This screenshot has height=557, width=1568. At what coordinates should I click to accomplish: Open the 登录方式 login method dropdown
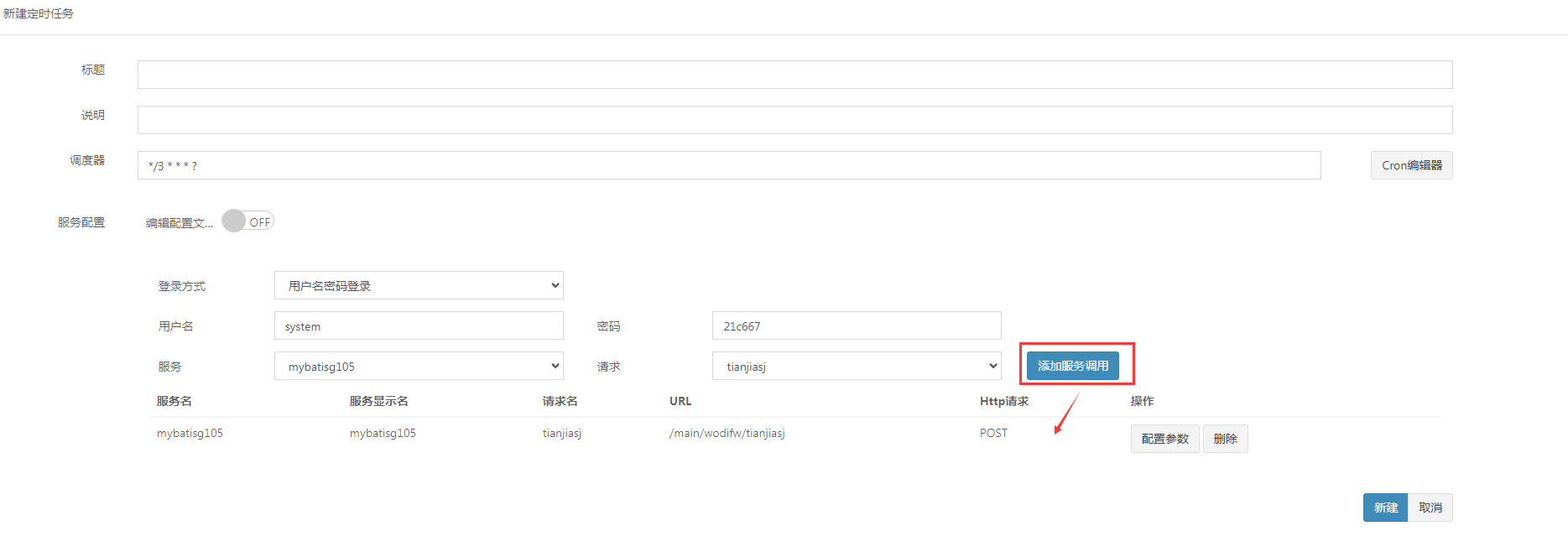[419, 285]
